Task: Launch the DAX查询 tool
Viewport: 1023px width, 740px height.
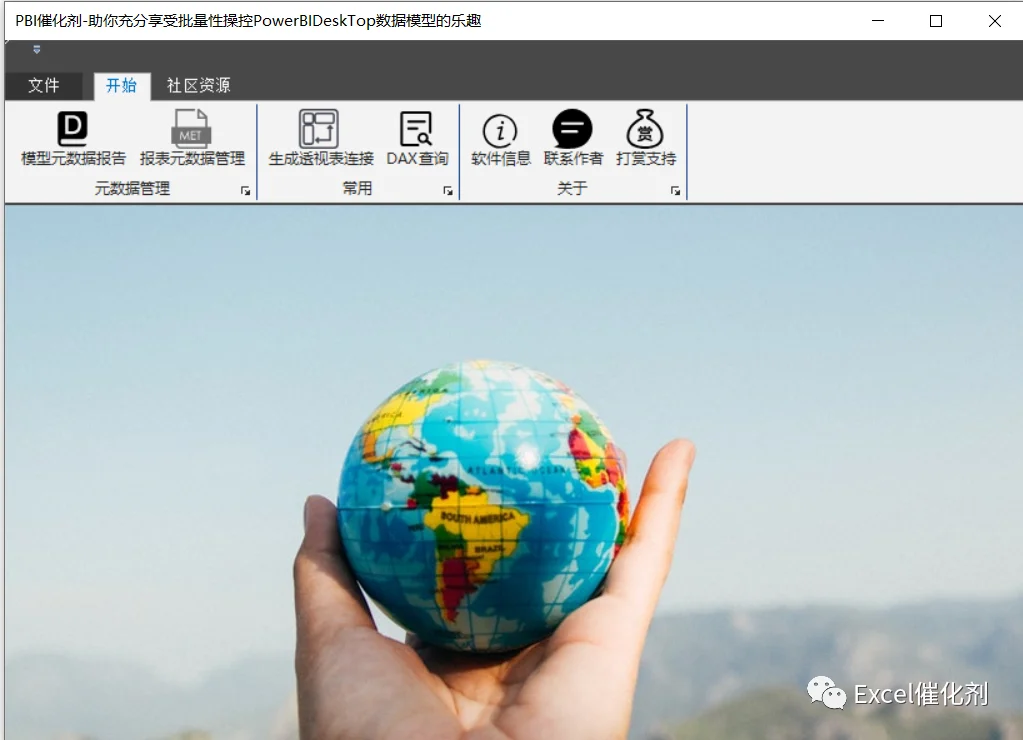Action: [418, 138]
